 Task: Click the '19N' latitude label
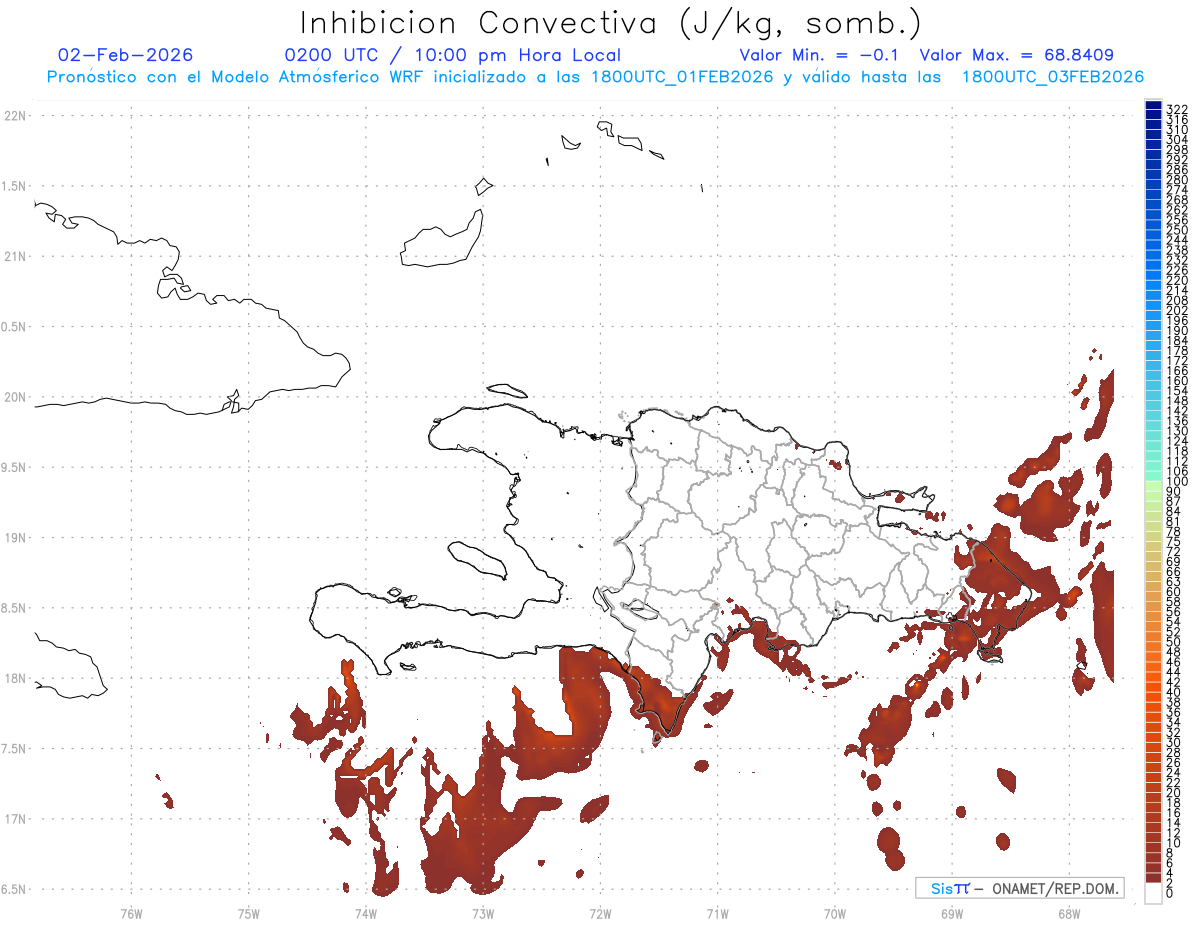point(14,537)
